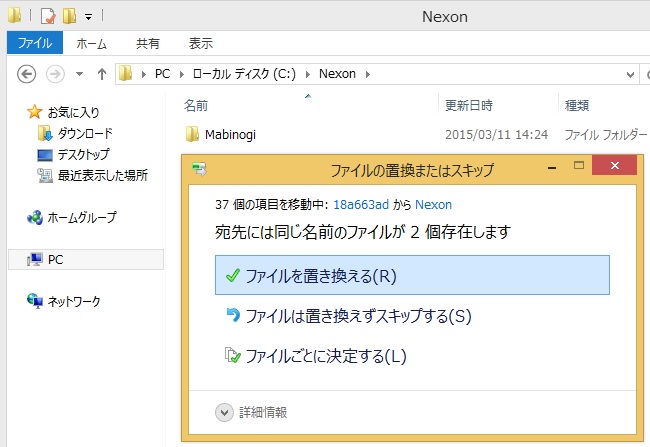The height and width of the screenshot is (447, 650).
Task: Click the 18a663ad source link
Action: pos(361,204)
